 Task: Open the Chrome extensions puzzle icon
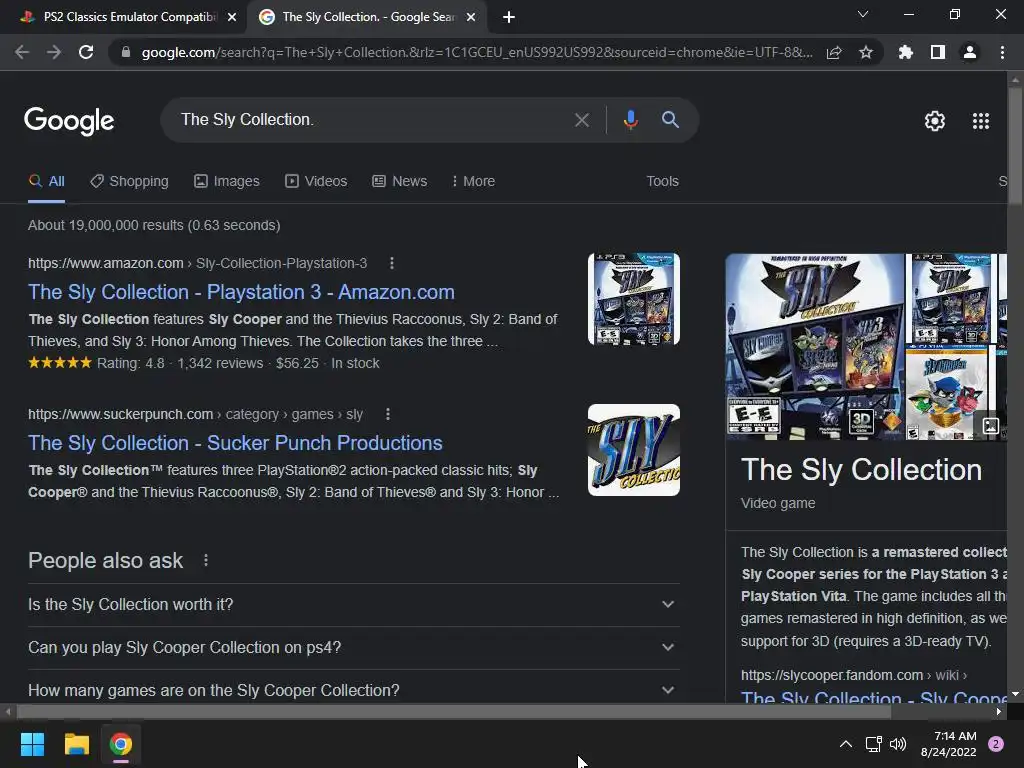(x=905, y=52)
